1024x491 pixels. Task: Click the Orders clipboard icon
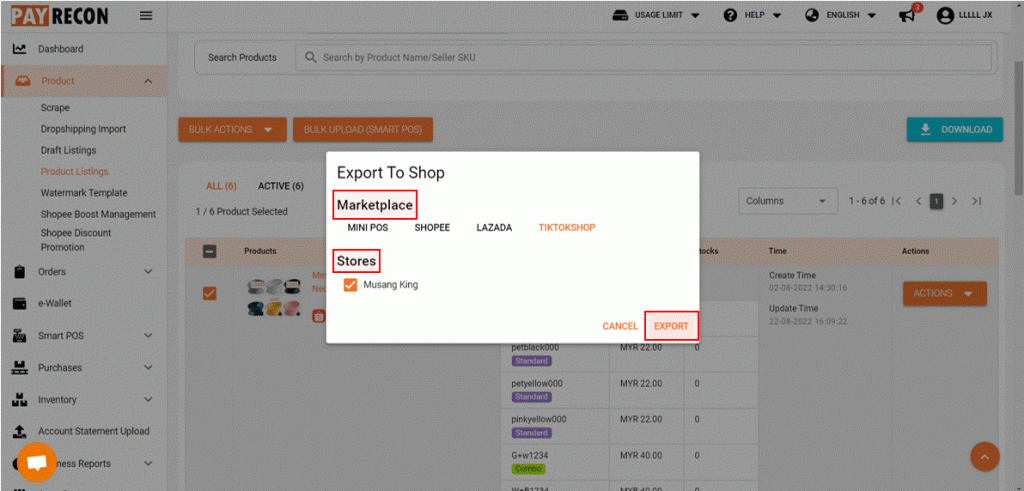20,272
